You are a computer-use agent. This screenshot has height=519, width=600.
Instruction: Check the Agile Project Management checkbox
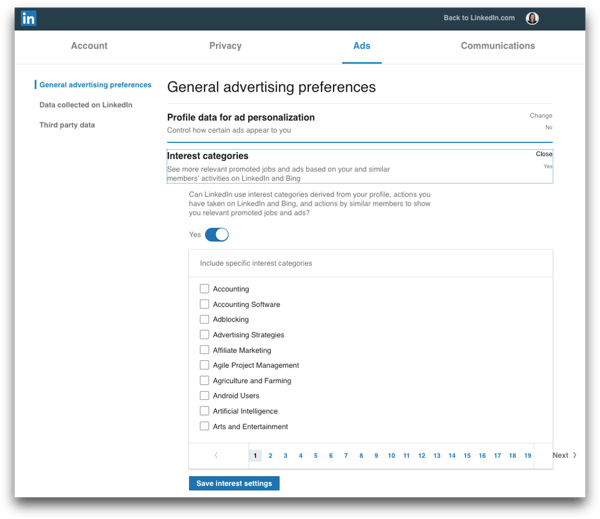(204, 365)
